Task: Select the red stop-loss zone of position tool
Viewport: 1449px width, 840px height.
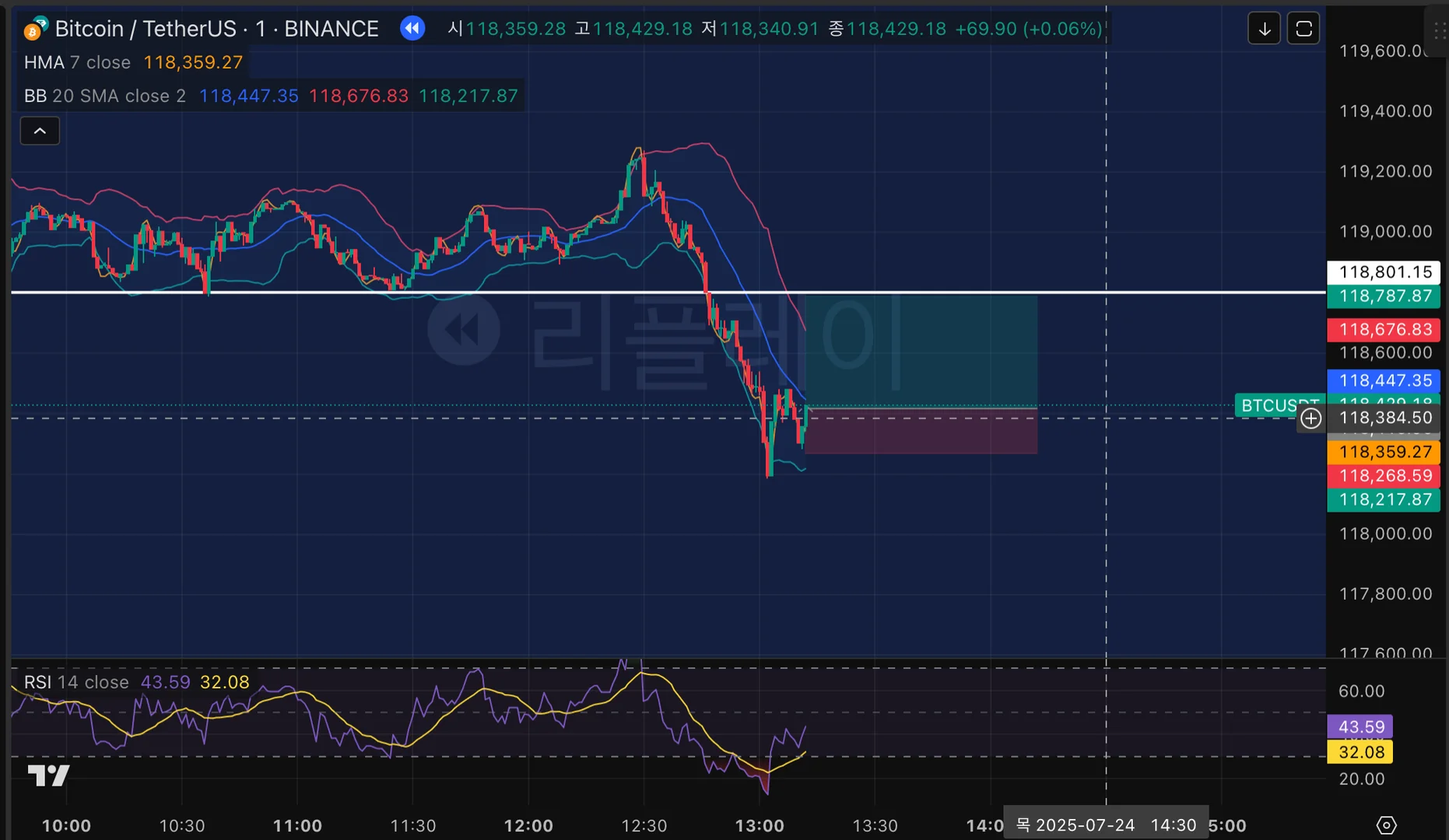Action: click(921, 431)
